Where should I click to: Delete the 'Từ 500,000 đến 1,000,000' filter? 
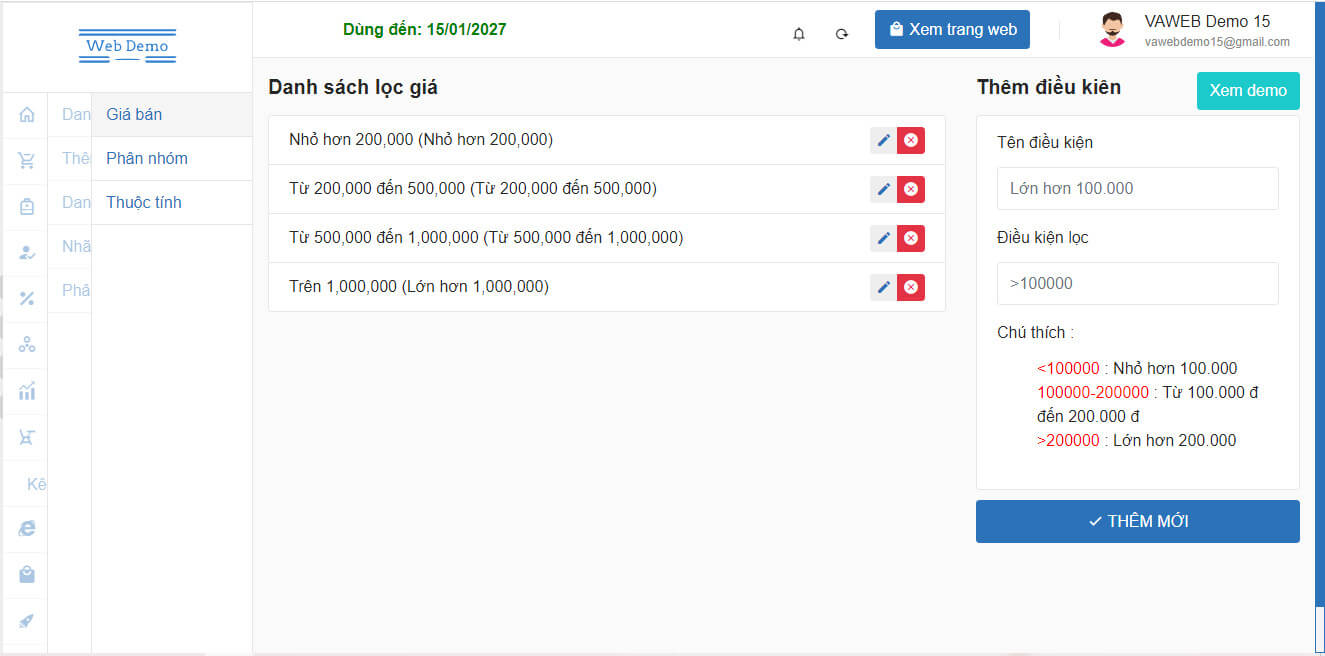click(x=911, y=239)
